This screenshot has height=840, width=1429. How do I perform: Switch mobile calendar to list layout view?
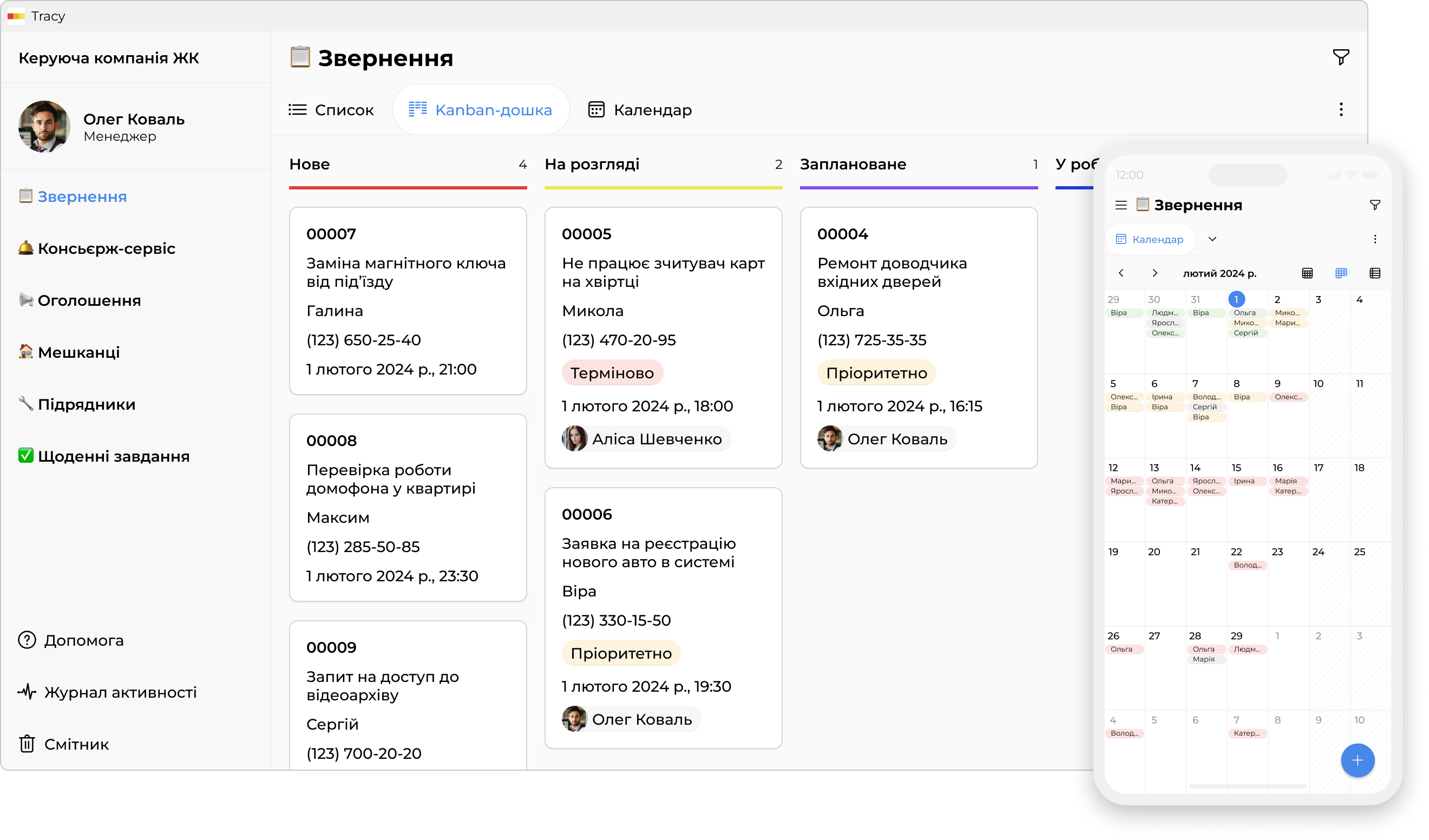[1374, 273]
